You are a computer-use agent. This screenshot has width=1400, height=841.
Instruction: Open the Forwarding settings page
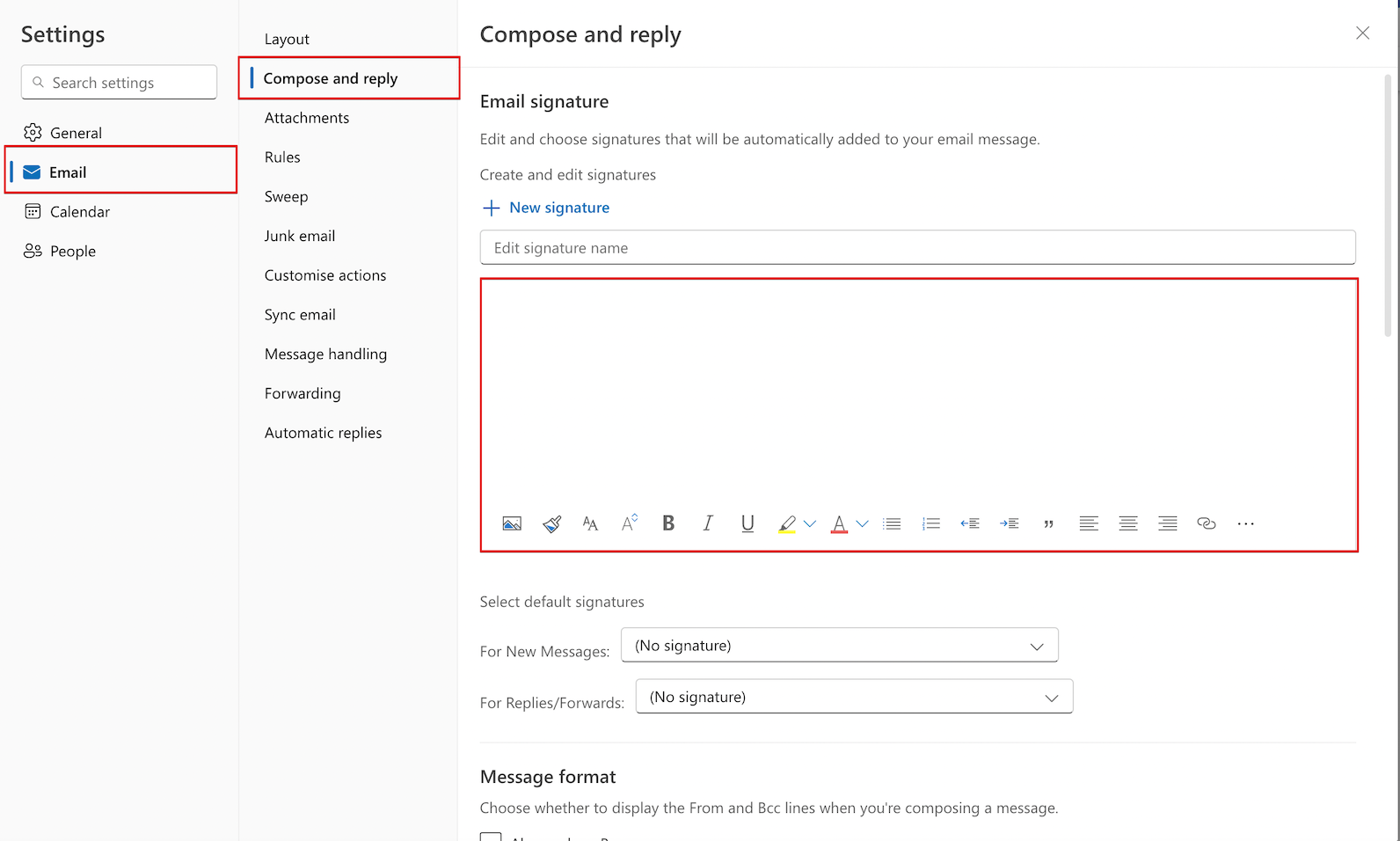(303, 393)
